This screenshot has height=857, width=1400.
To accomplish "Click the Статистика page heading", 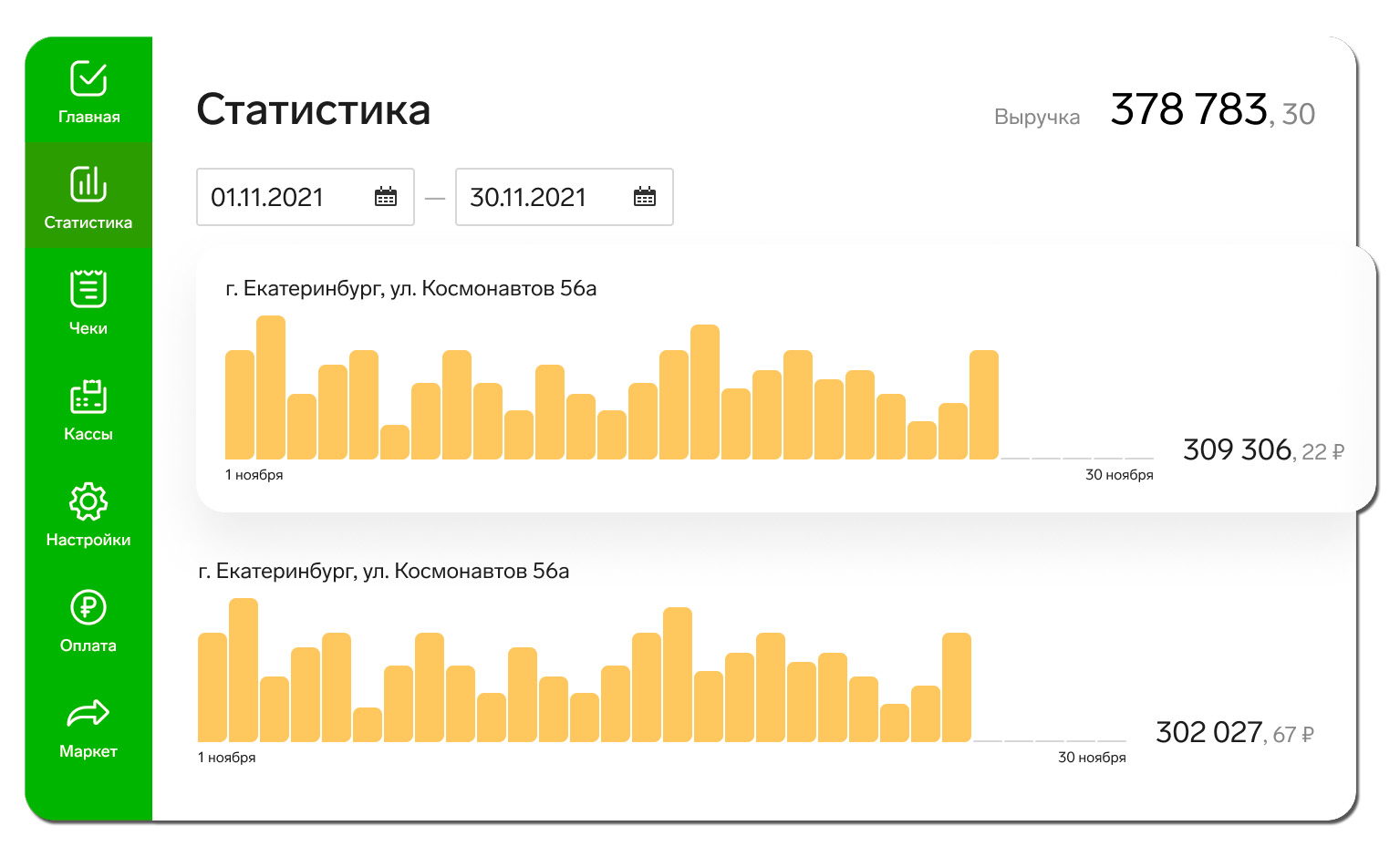I will (x=314, y=109).
